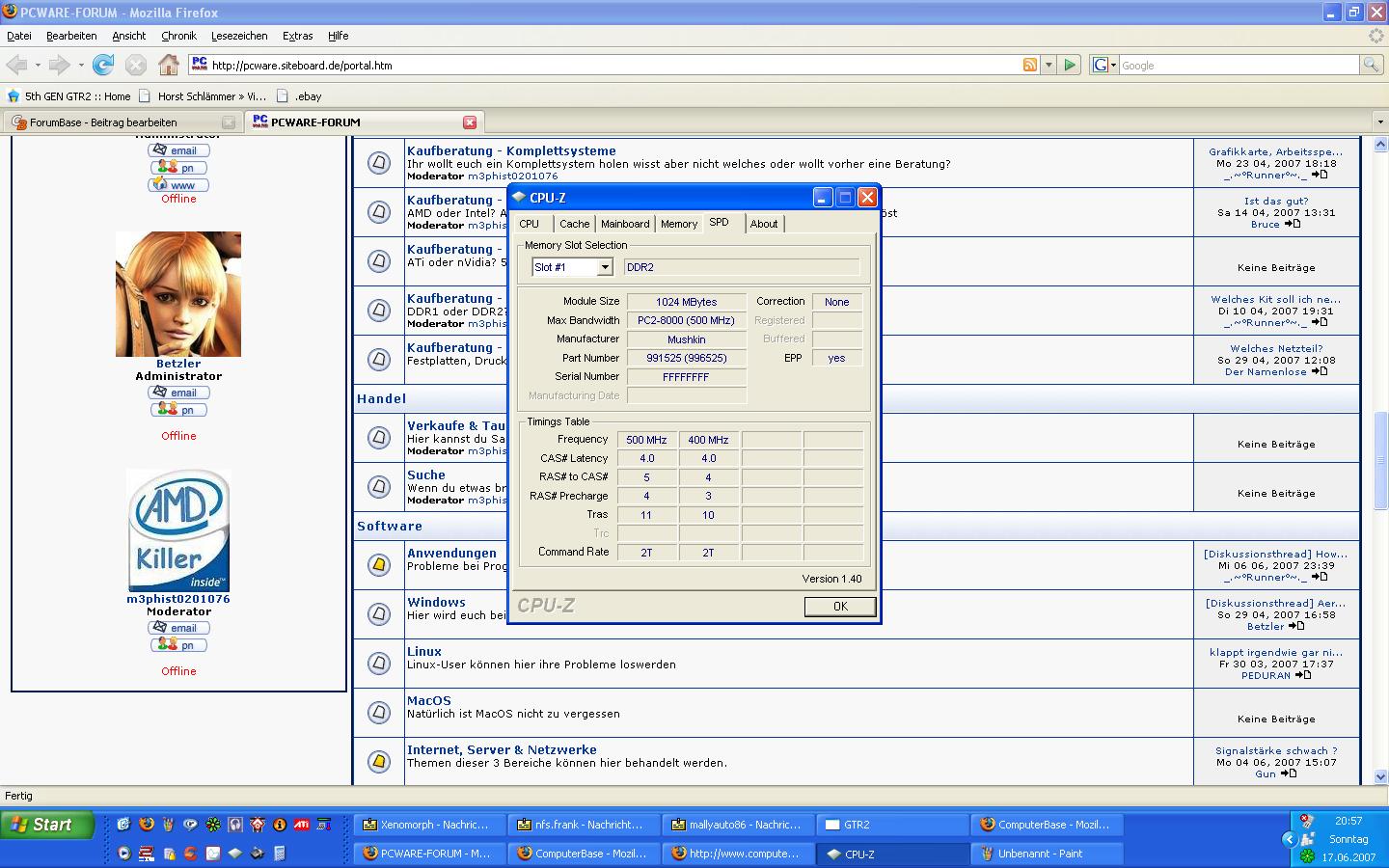Viewport: 1389px width, 868px height.
Task: Go to the Firefox home page
Action: [x=169, y=65]
